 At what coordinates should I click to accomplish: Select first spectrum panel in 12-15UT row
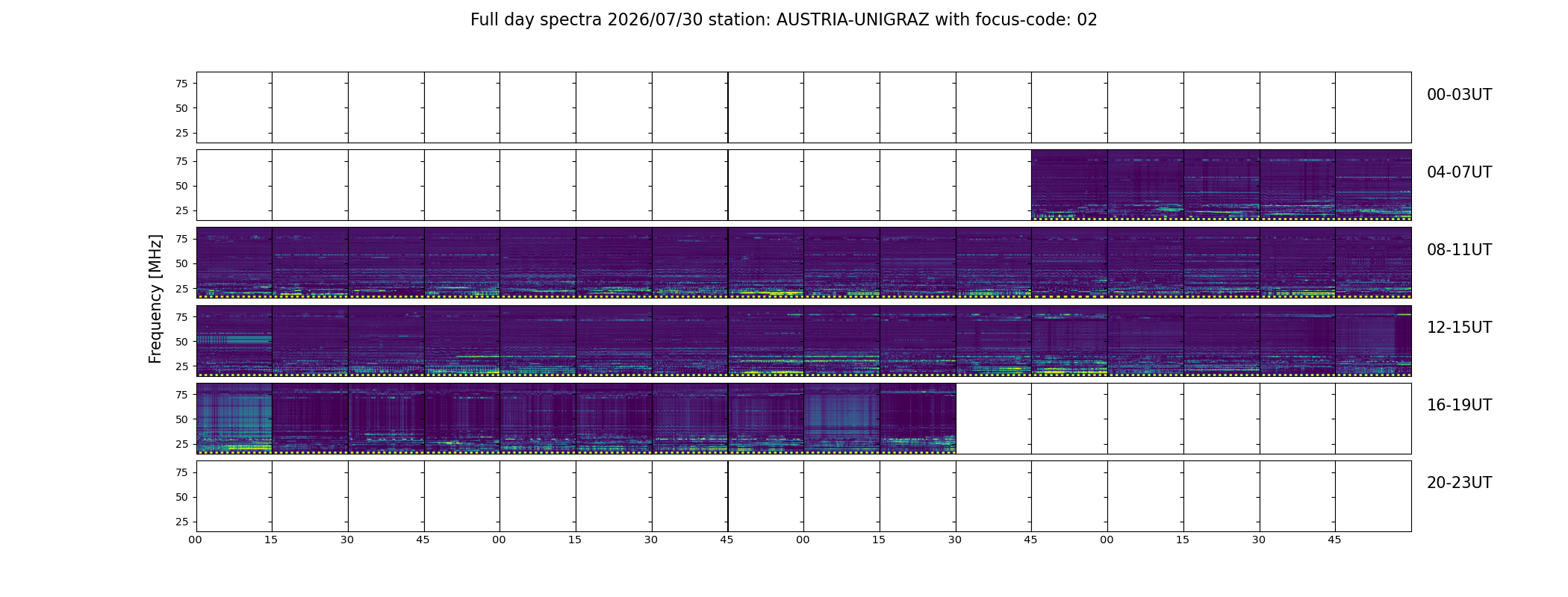(234, 340)
